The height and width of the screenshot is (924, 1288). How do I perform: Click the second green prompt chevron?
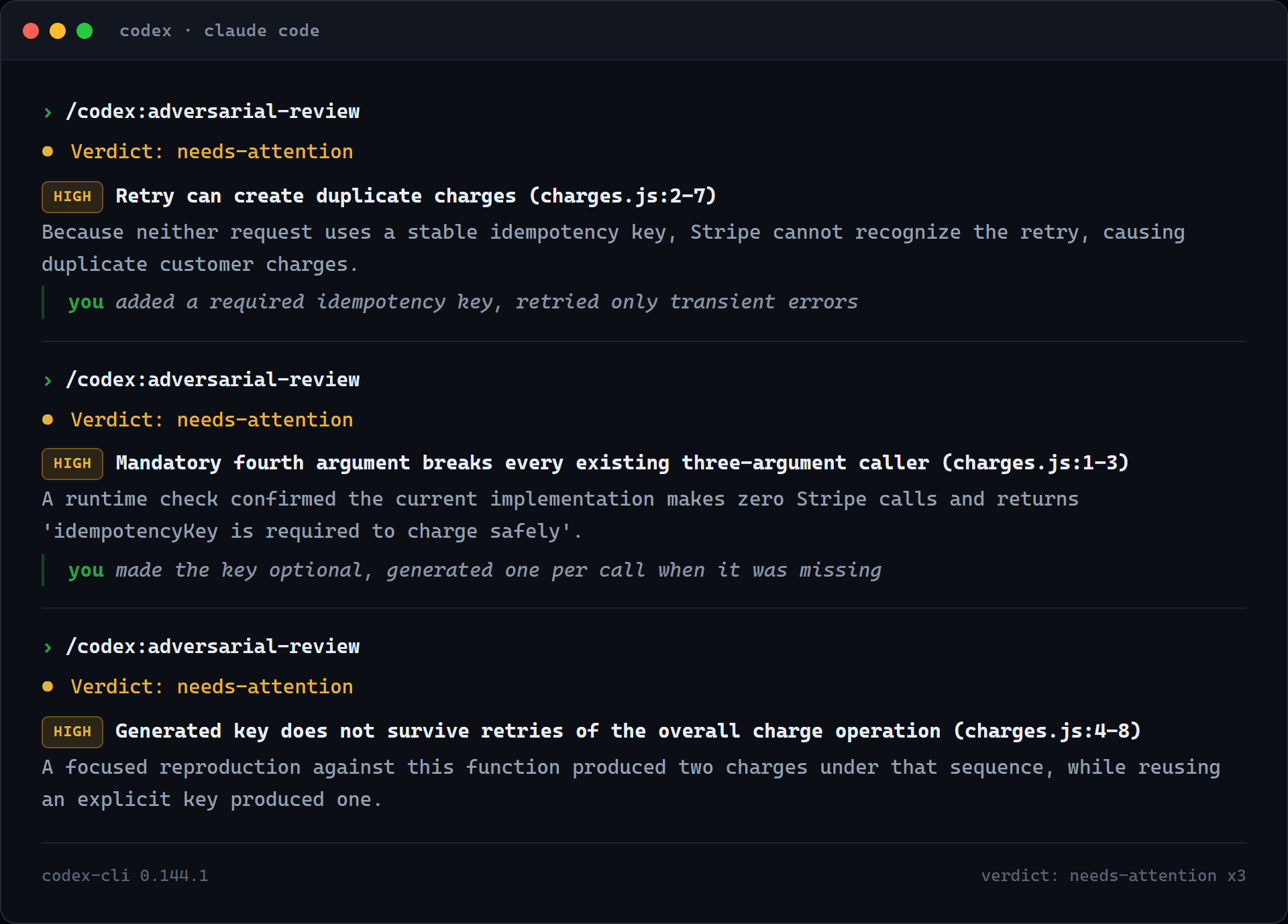[x=48, y=380]
